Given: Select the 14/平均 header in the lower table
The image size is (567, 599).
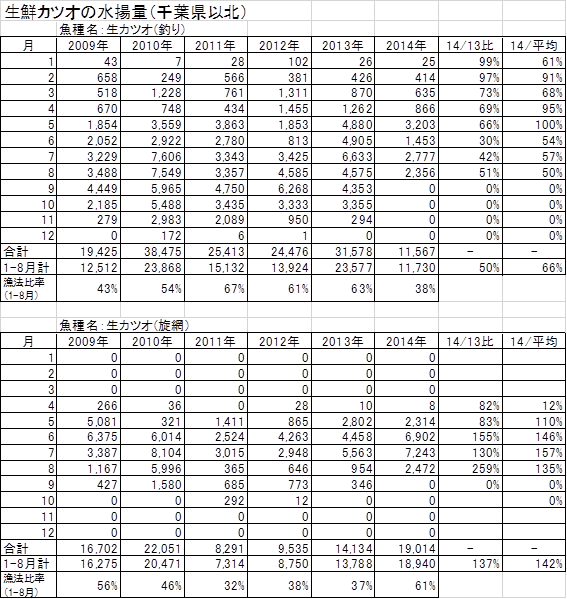Looking at the screenshot, I should pos(534,342).
